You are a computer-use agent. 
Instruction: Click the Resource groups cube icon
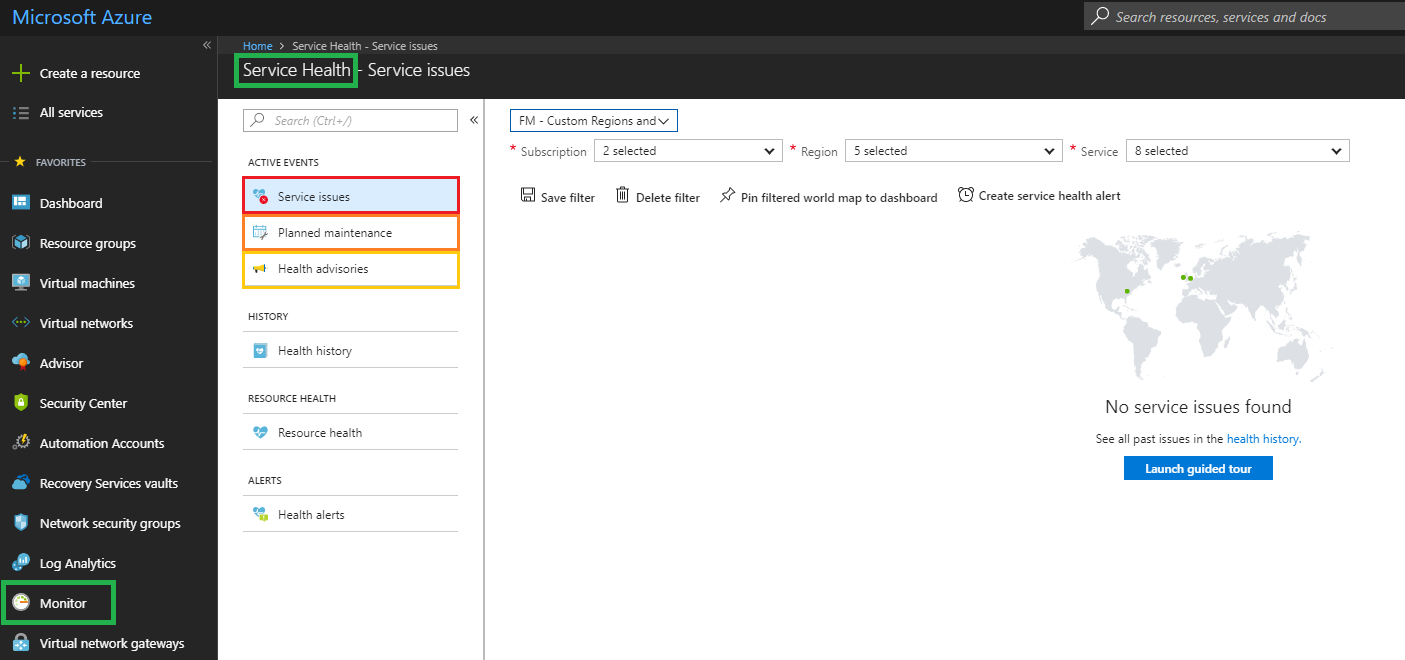[x=21, y=243]
